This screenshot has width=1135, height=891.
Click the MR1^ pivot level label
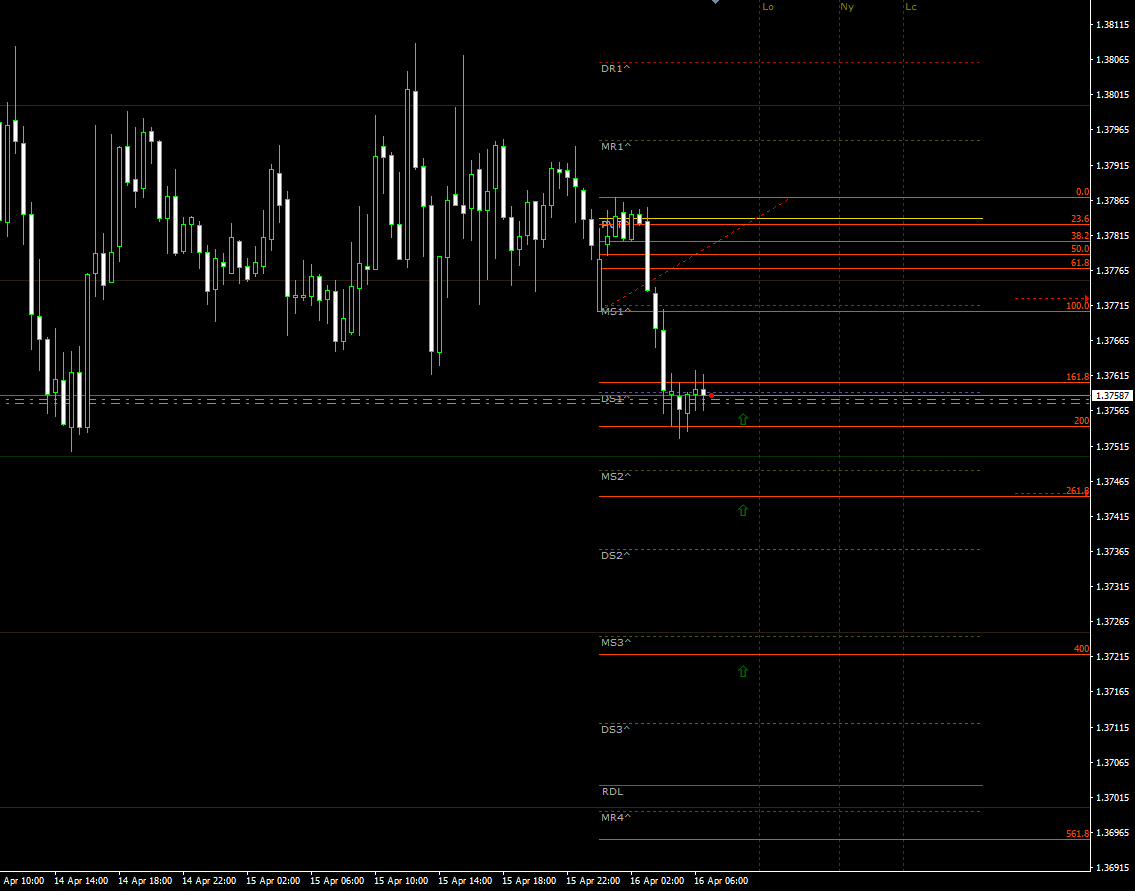pyautogui.click(x=615, y=147)
